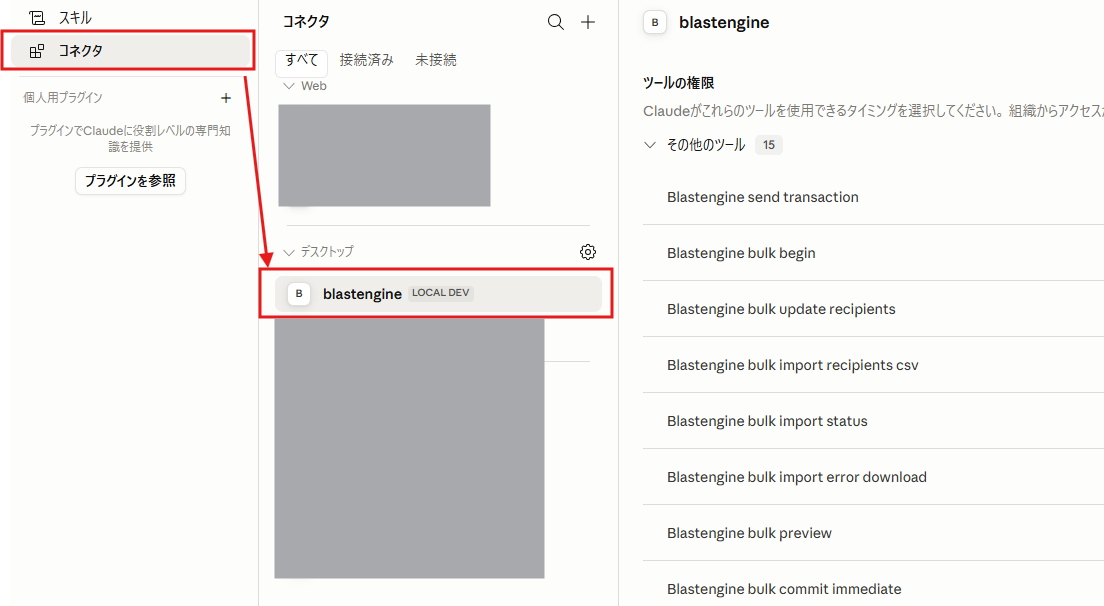Click the LOCAL DEV badge
Viewport: 1104px width, 606px height.
tap(441, 293)
